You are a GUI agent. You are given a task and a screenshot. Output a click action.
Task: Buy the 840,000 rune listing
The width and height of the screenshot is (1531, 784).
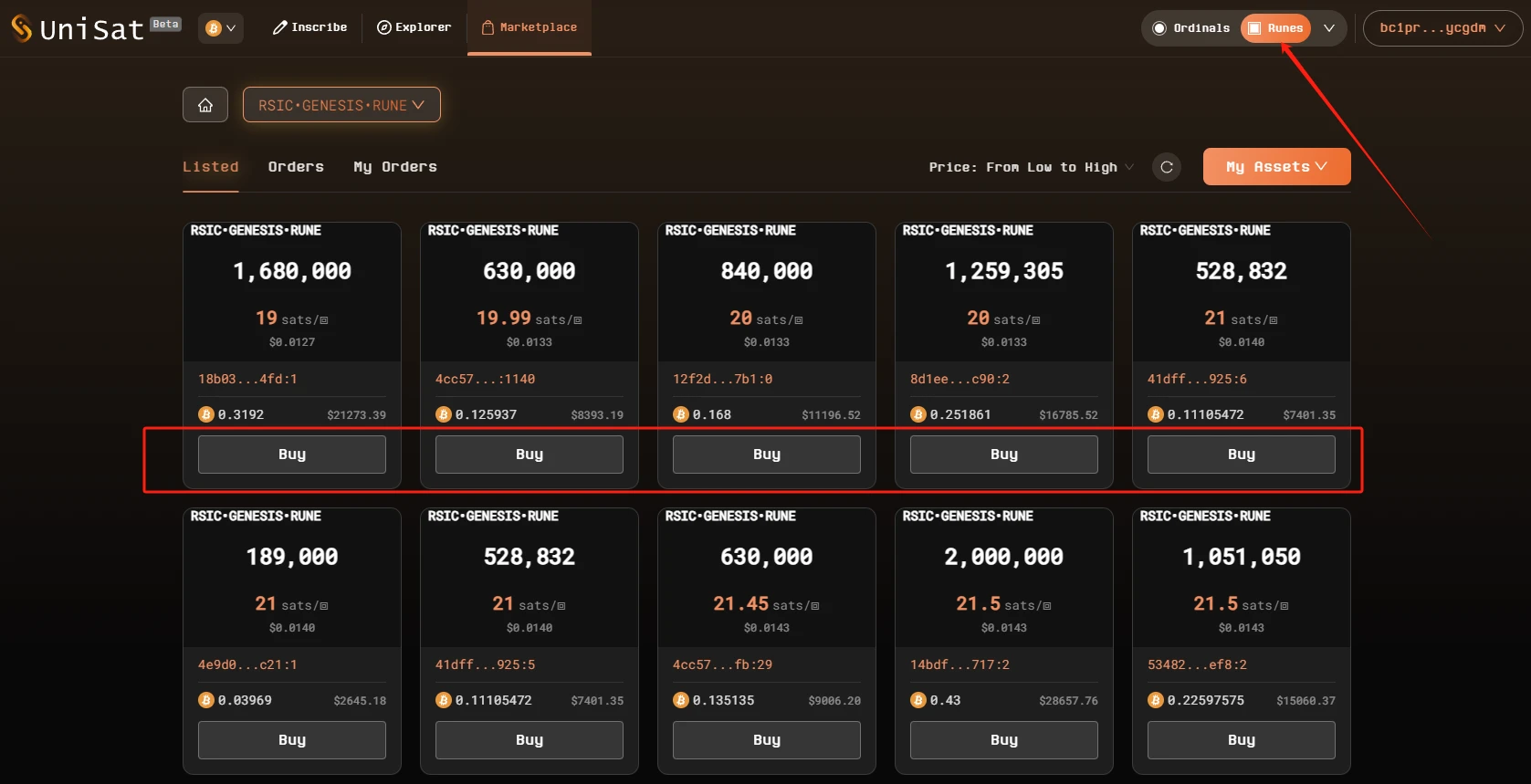[767, 455]
